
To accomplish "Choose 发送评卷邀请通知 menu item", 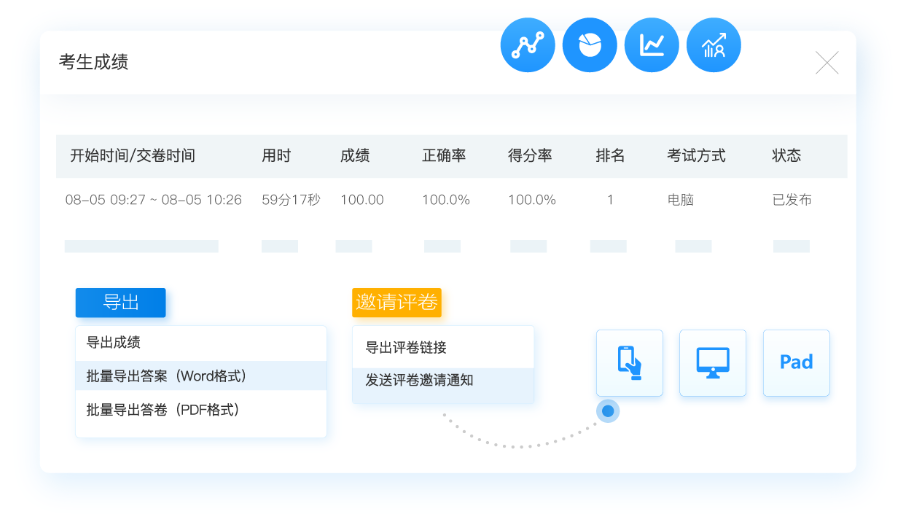I will point(419,380).
